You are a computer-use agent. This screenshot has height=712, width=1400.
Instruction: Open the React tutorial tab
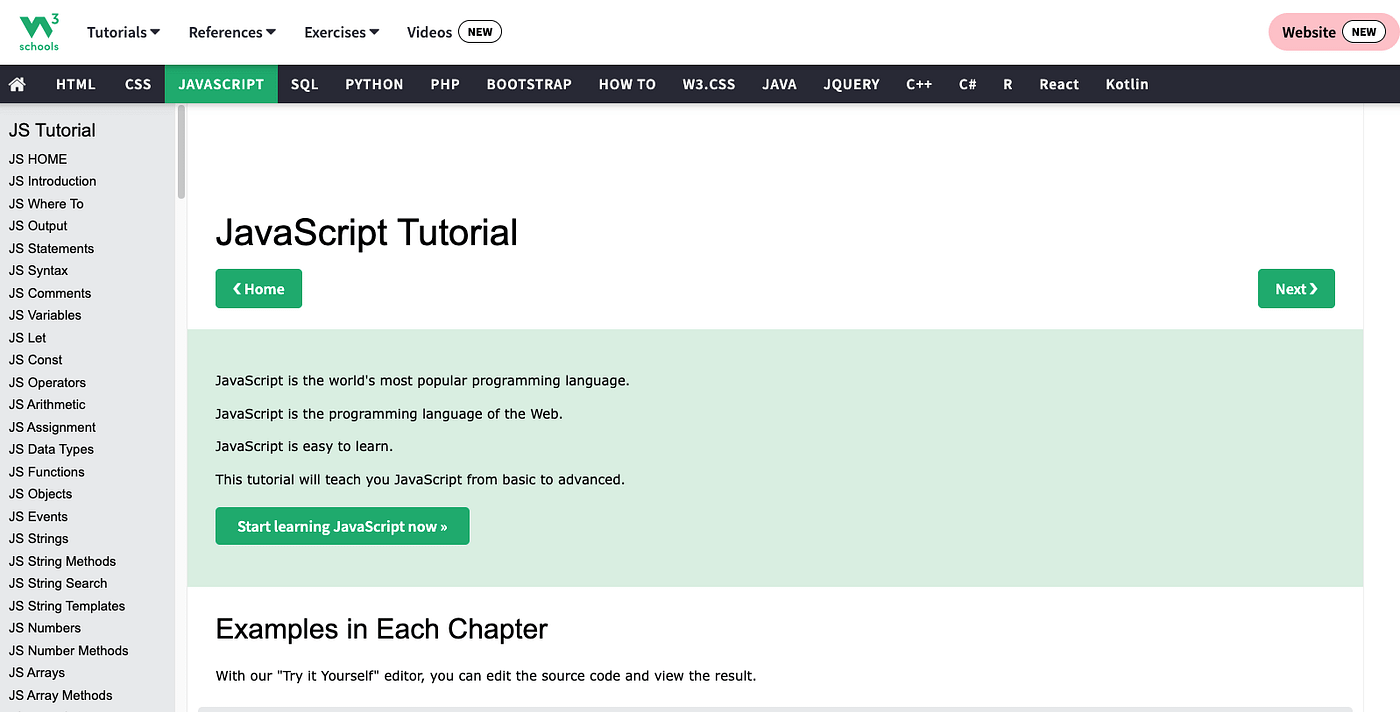(1059, 84)
